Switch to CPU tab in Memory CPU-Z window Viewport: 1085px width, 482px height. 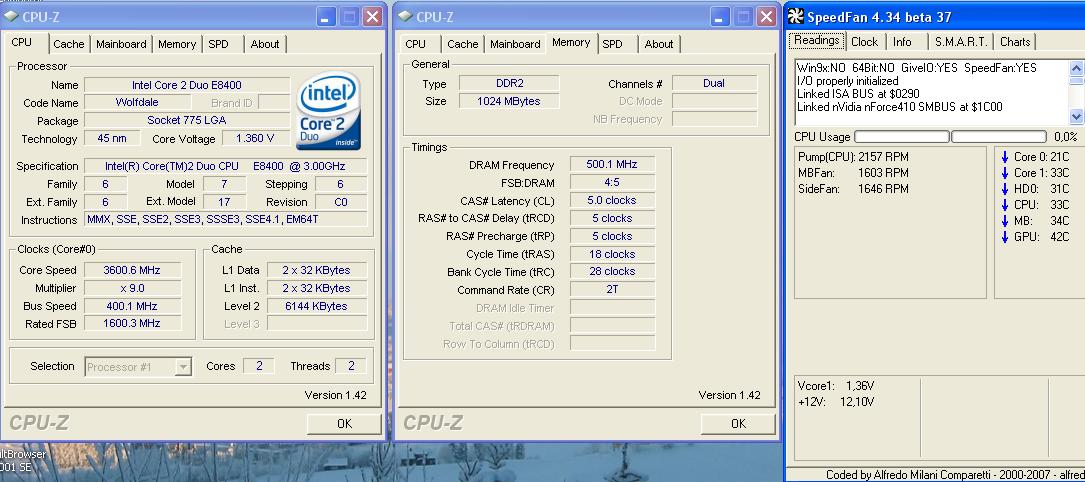tap(415, 44)
